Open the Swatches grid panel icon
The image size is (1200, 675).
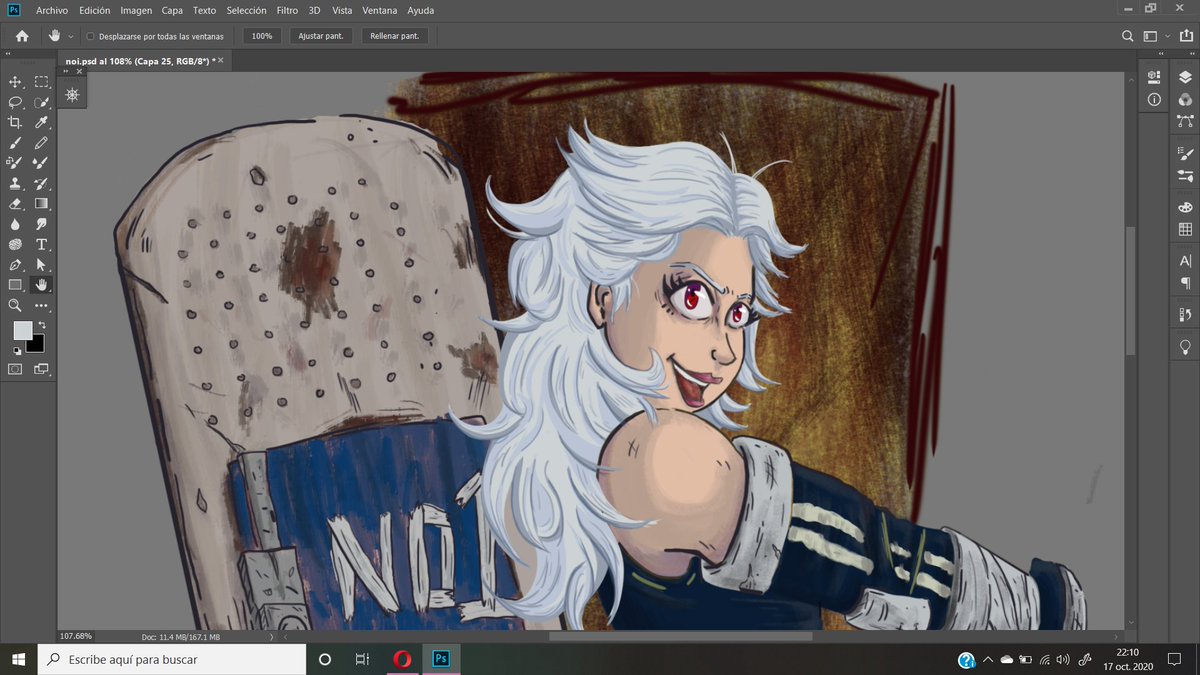coord(1185,230)
